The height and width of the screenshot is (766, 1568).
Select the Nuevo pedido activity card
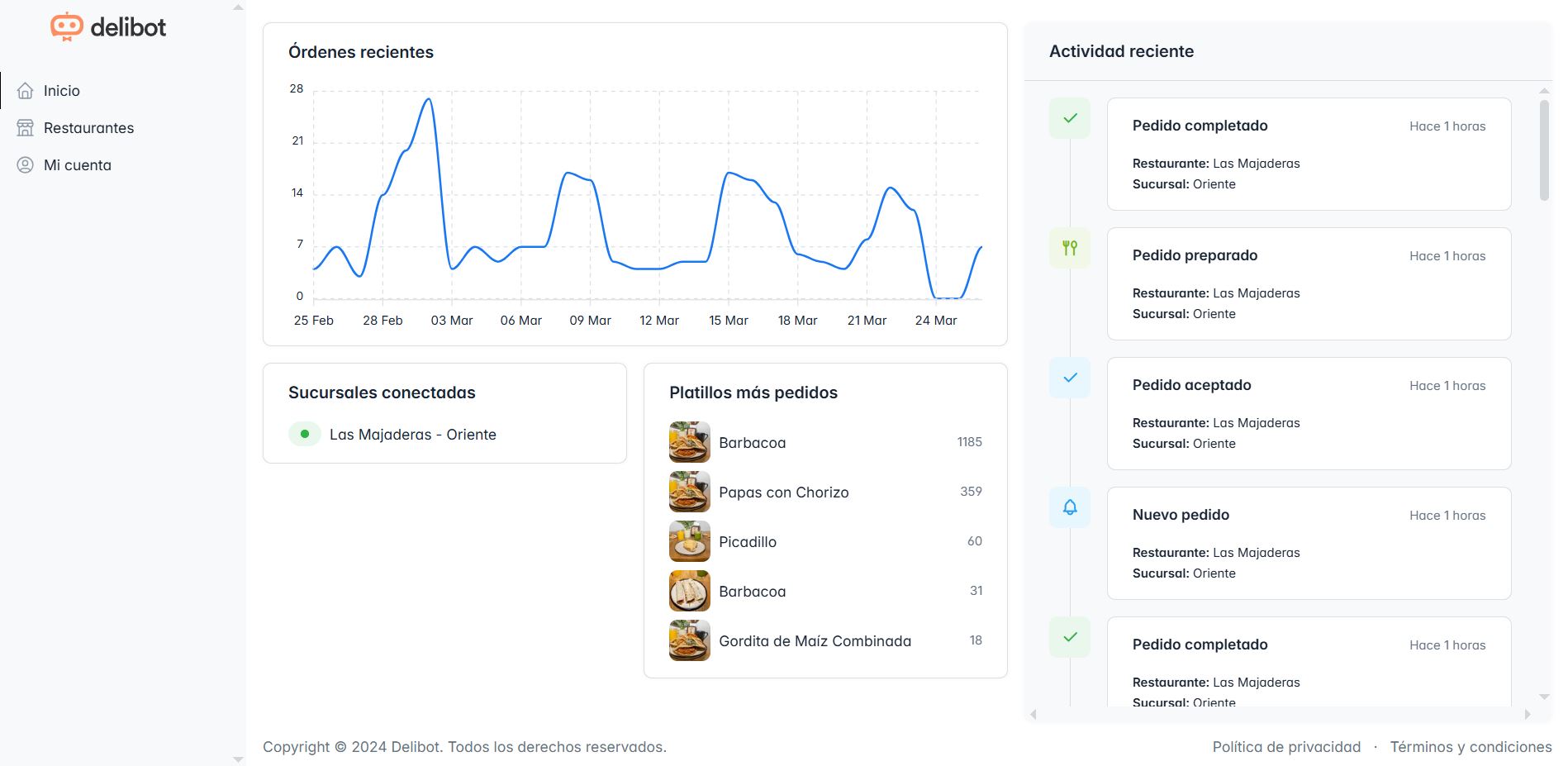point(1309,543)
